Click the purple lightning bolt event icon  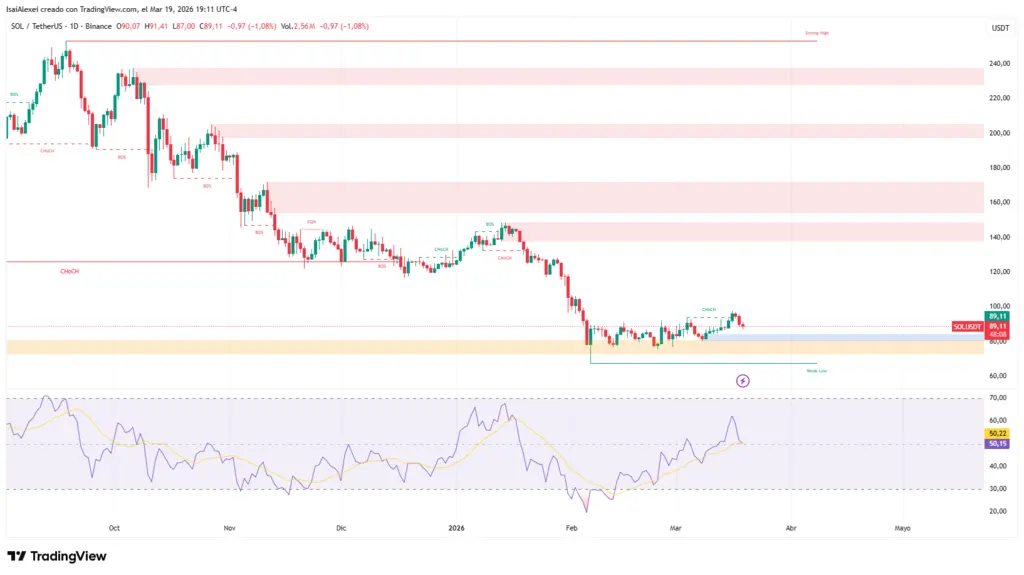coord(743,380)
